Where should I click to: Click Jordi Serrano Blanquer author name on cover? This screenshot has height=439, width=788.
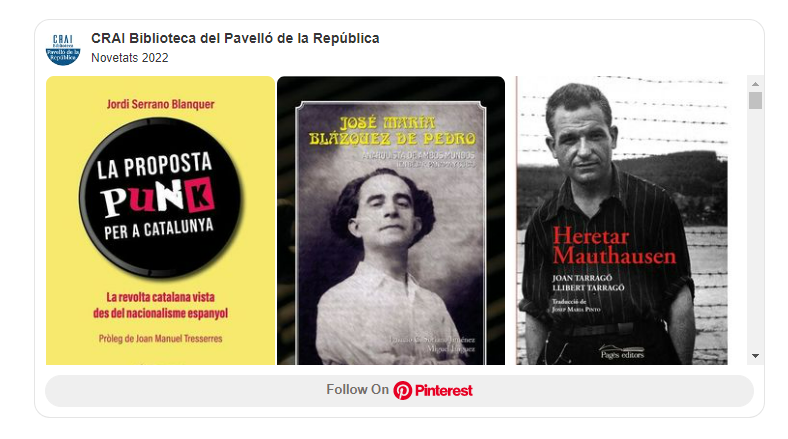tap(160, 104)
